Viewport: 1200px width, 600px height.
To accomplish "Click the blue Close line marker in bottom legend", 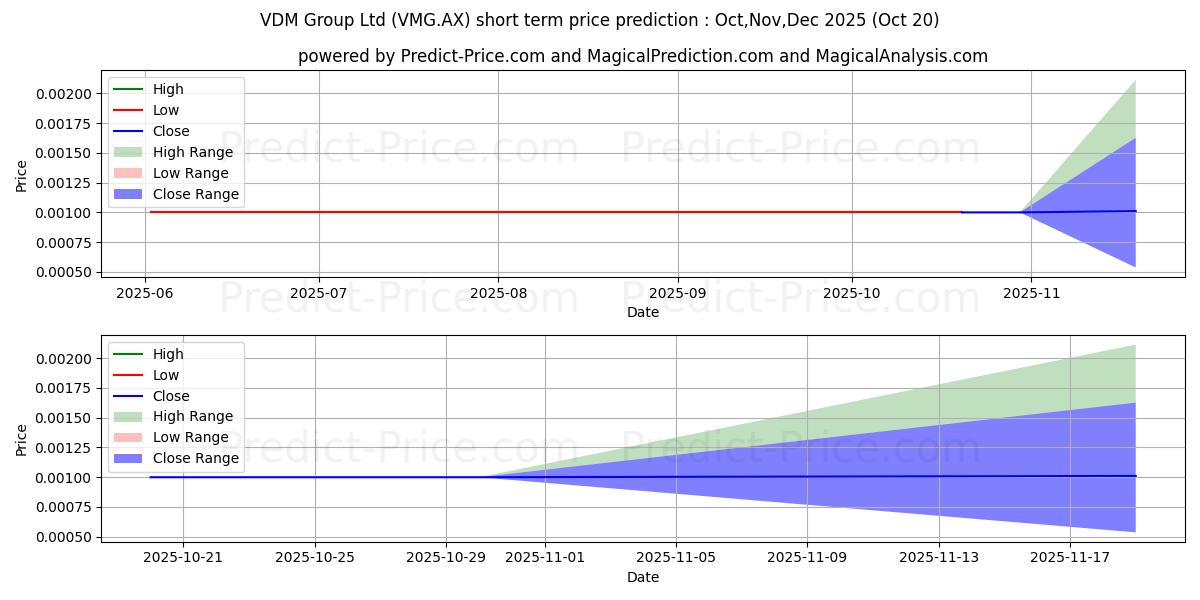I will pos(129,396).
